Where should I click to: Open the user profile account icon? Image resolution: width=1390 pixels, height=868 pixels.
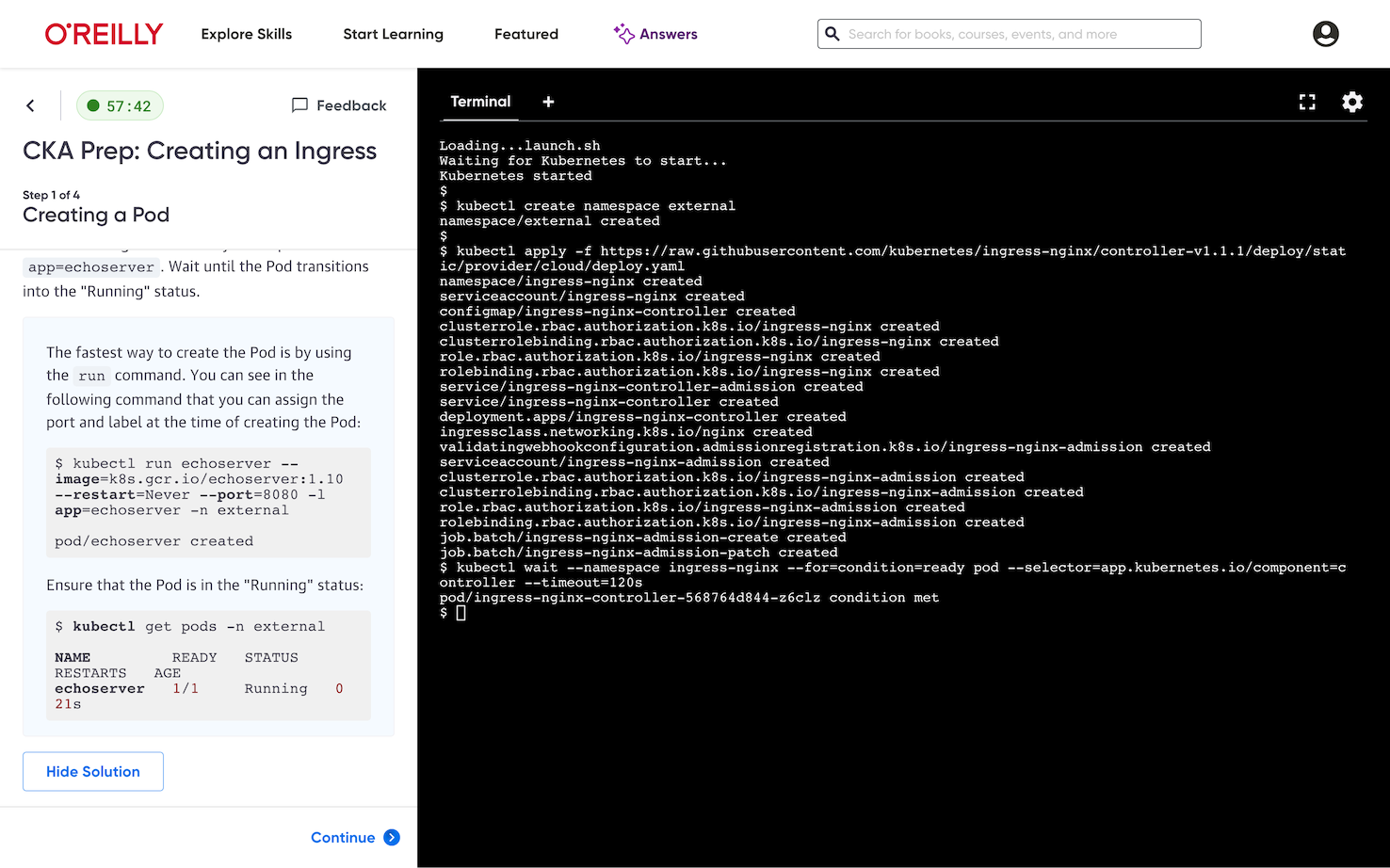(x=1325, y=34)
